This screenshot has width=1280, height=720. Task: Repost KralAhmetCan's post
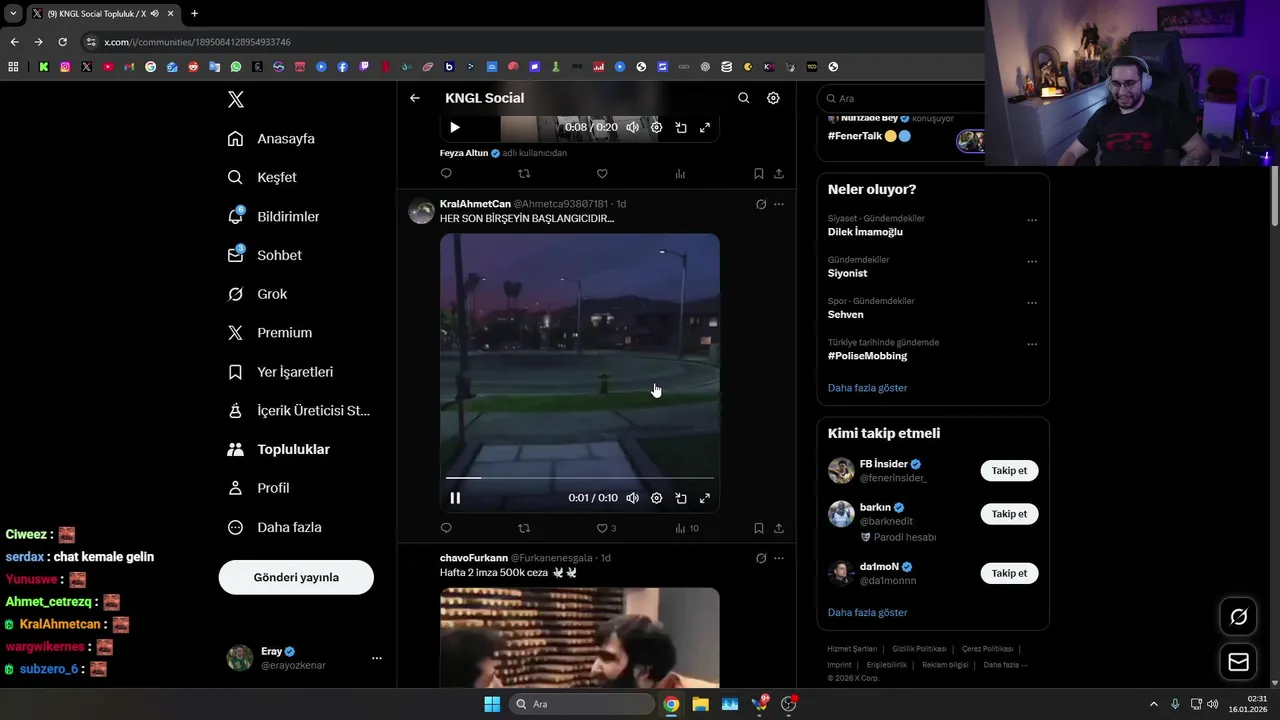pos(524,528)
